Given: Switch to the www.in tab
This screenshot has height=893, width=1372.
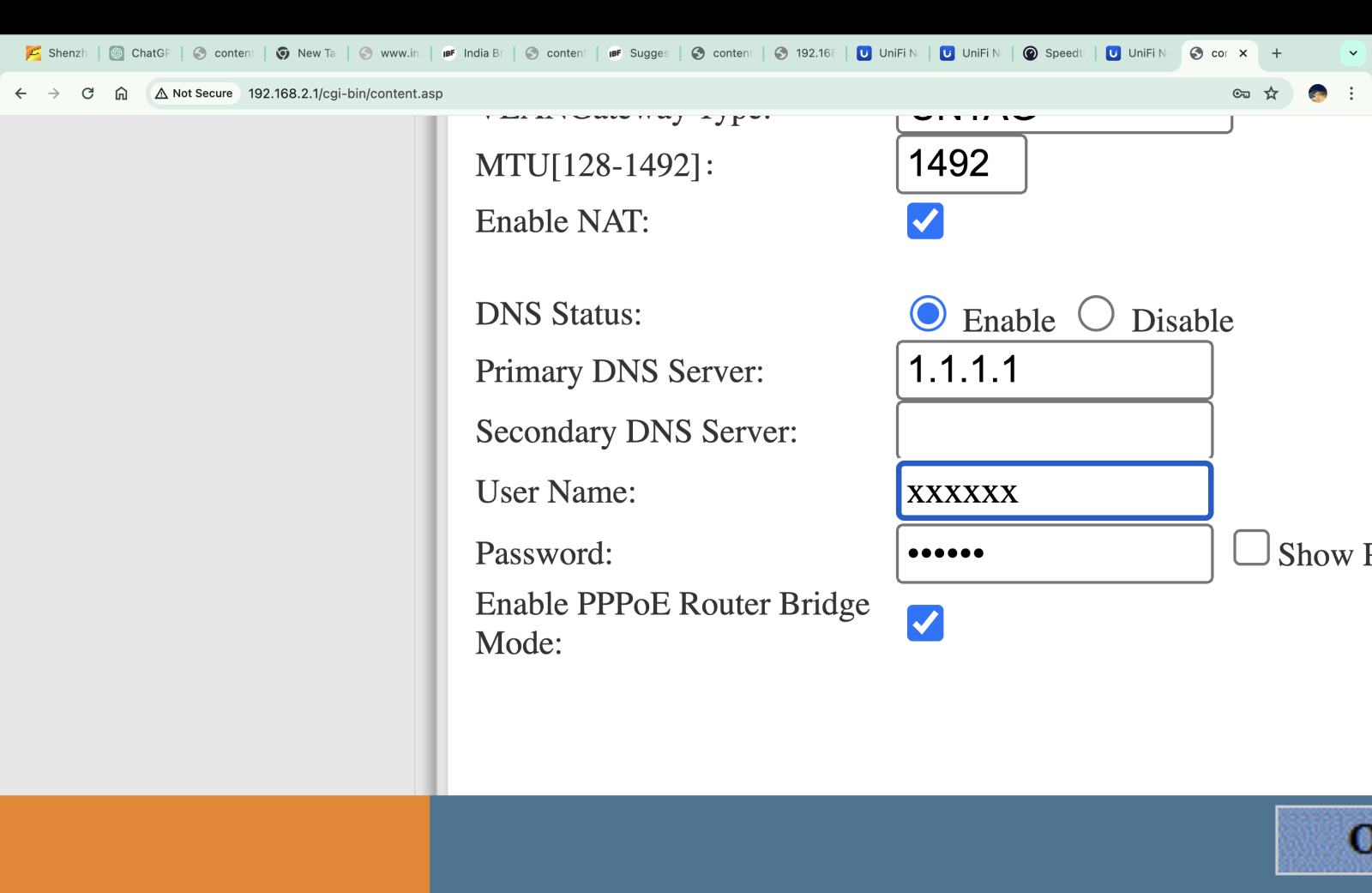Looking at the screenshot, I should [389, 53].
